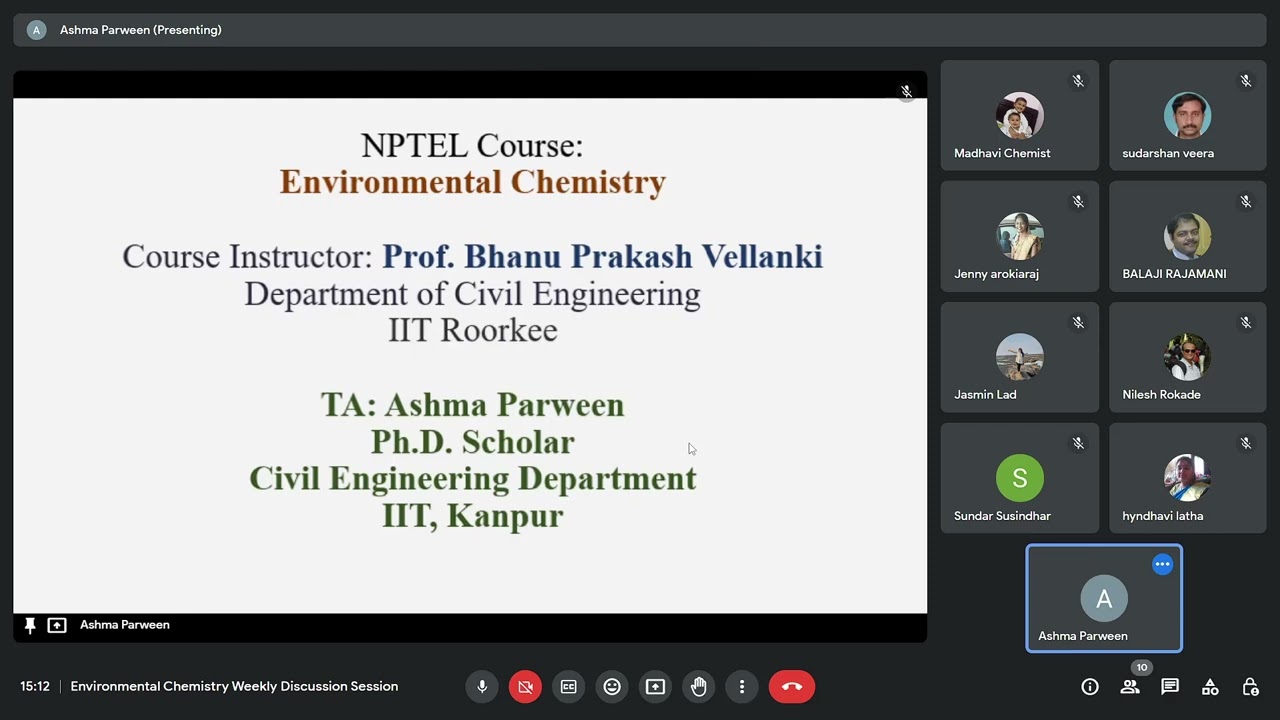The image size is (1280, 720).
Task: Toggle closed captions
Action: pos(568,687)
